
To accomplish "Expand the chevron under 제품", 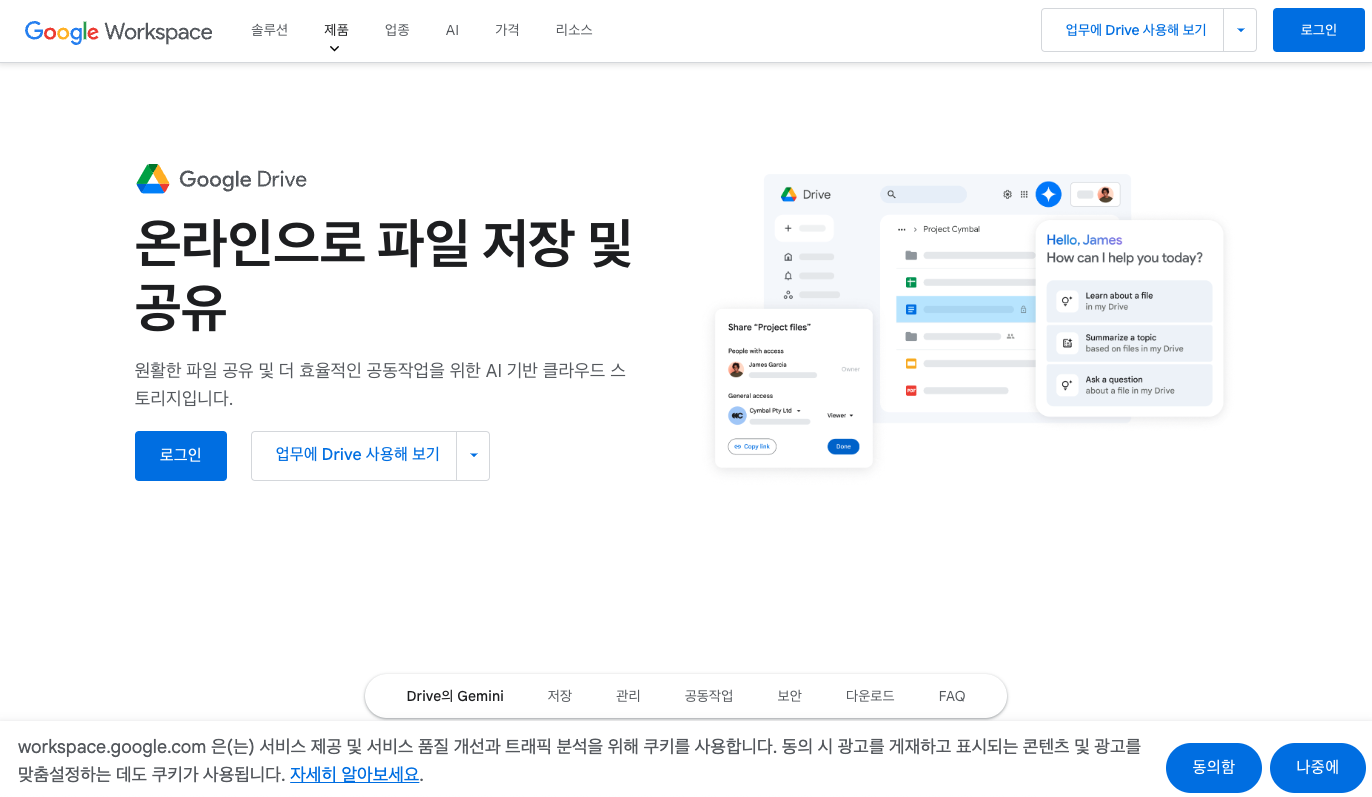I will (x=334, y=48).
